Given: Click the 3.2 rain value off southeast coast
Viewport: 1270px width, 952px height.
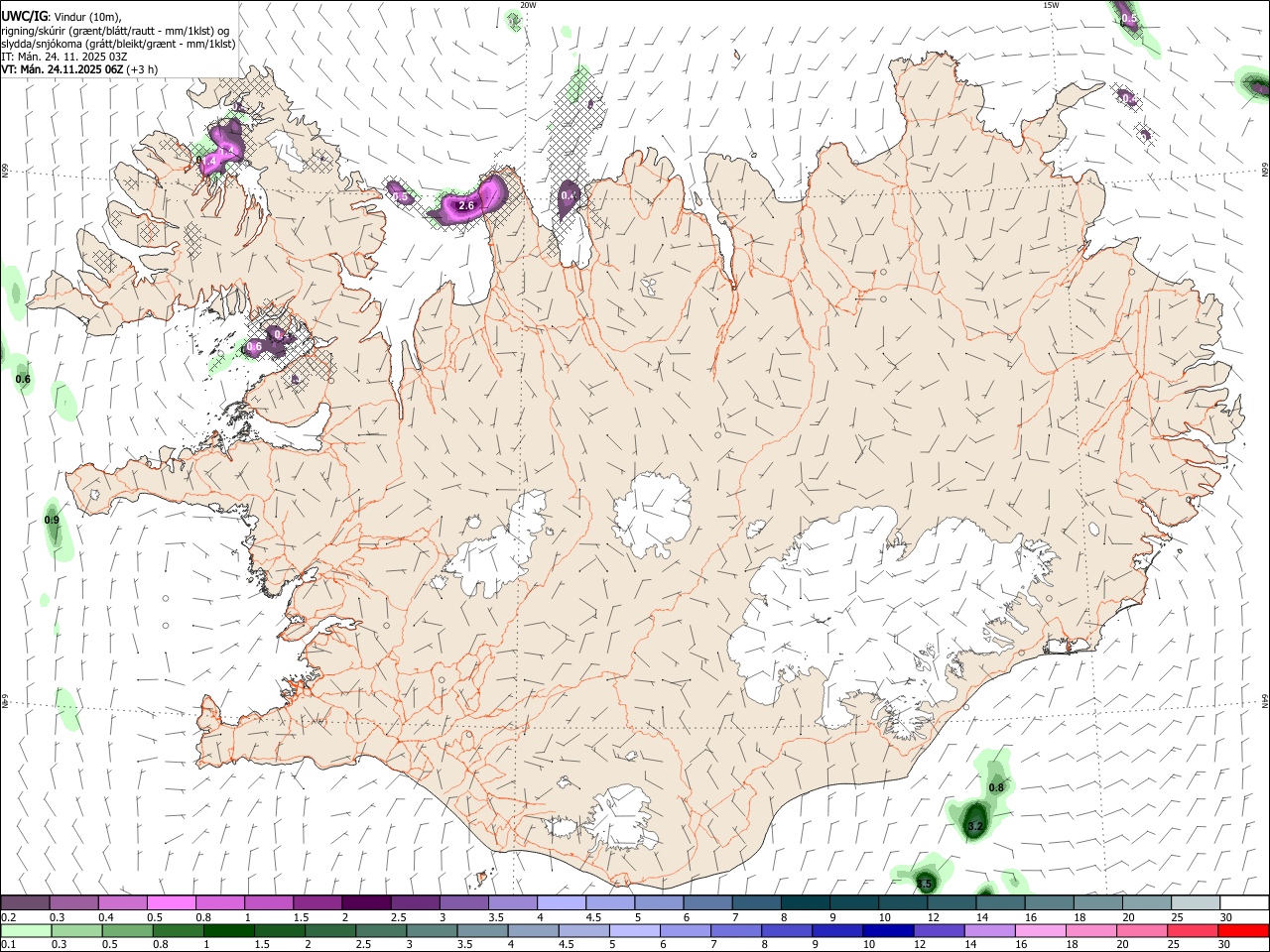Looking at the screenshot, I should pos(975,826).
